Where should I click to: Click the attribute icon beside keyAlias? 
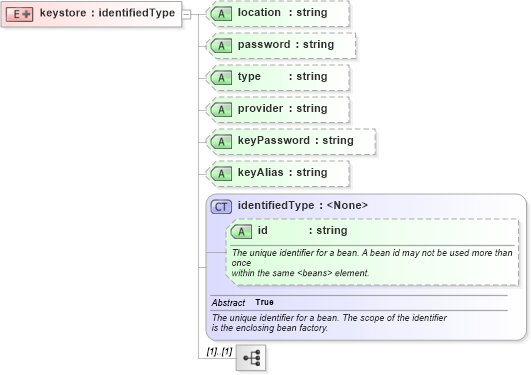coord(221,173)
